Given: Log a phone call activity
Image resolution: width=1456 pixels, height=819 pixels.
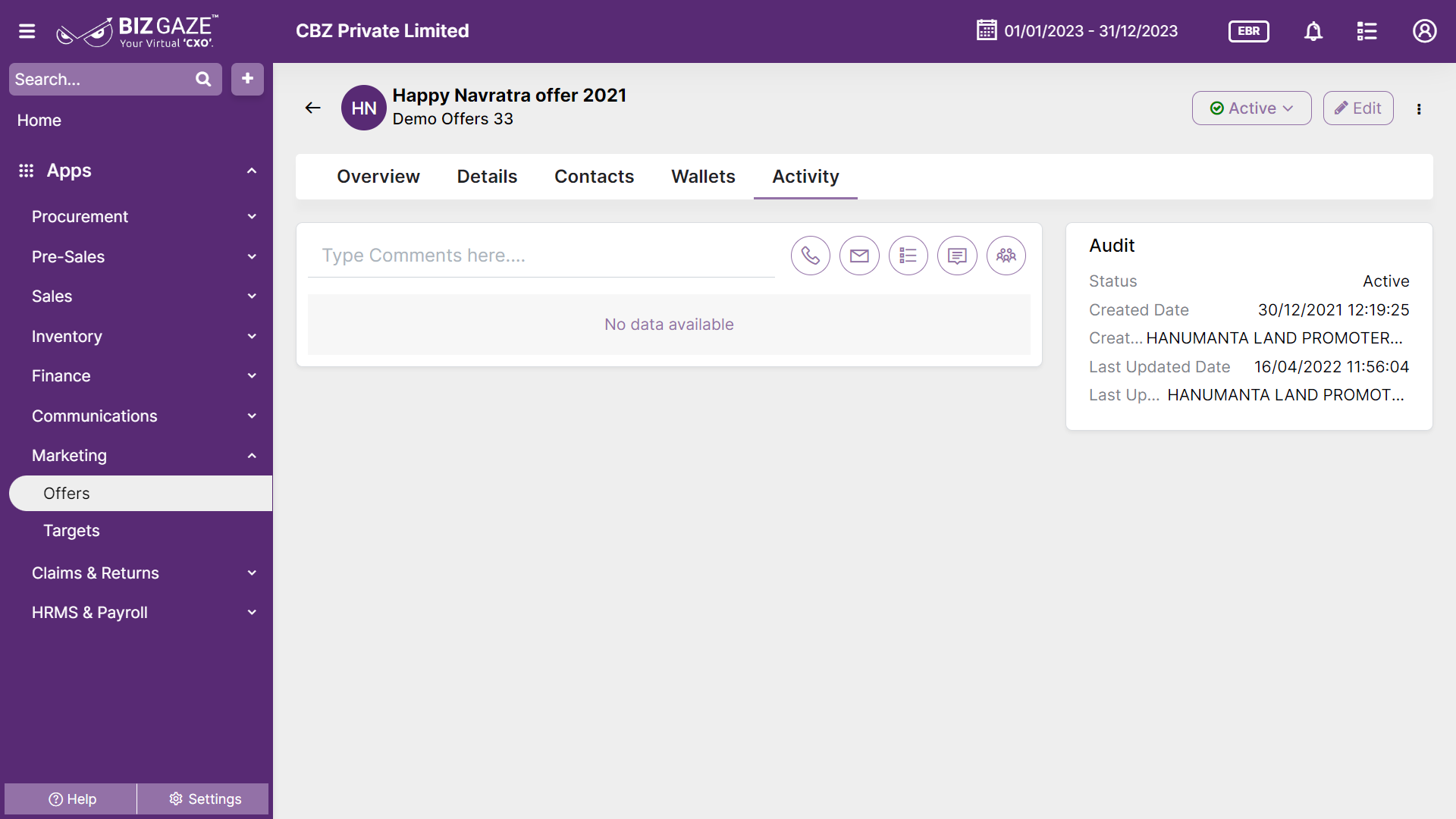Looking at the screenshot, I should pyautogui.click(x=811, y=256).
